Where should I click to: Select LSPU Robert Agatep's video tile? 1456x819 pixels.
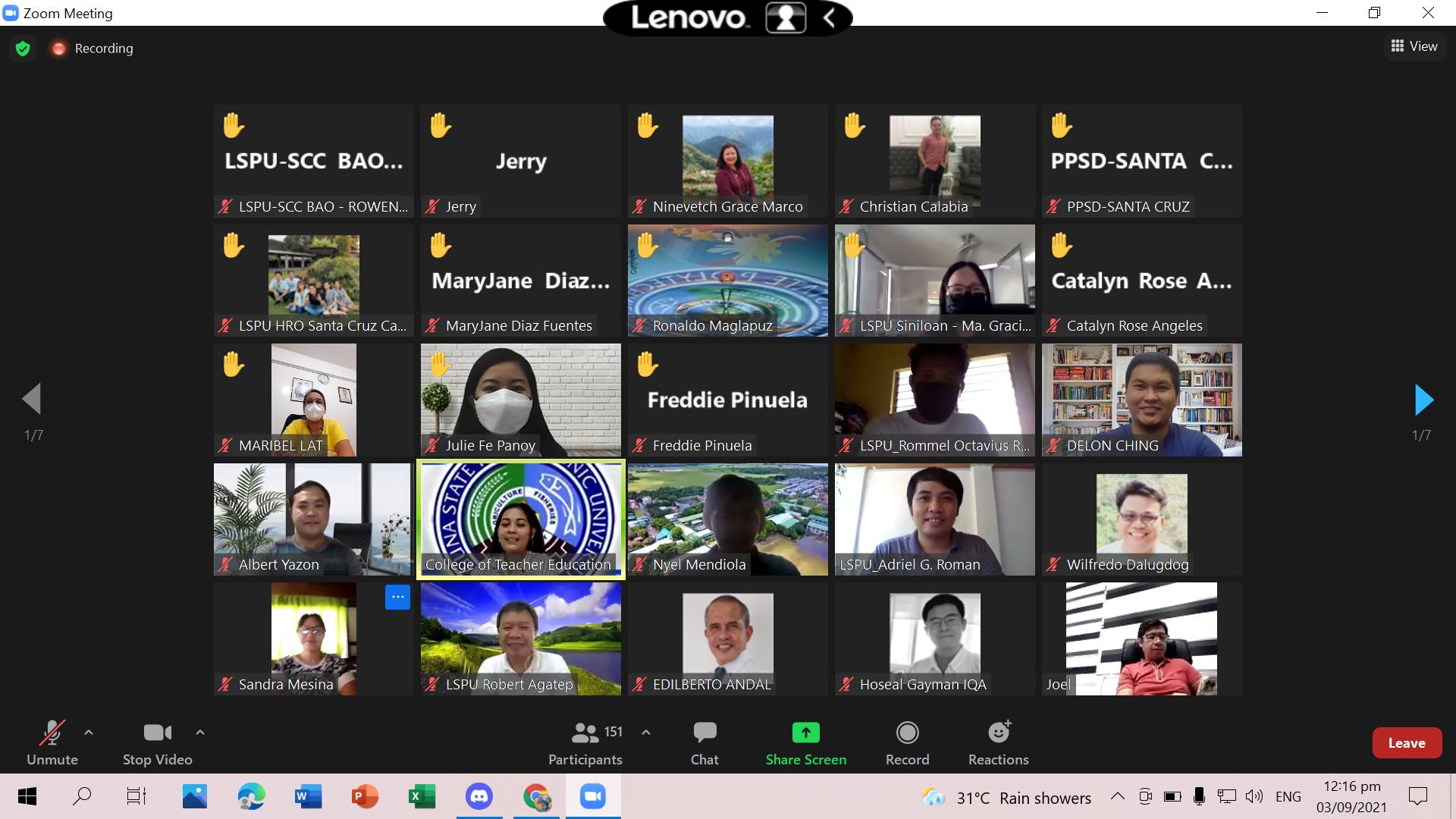pos(521,639)
